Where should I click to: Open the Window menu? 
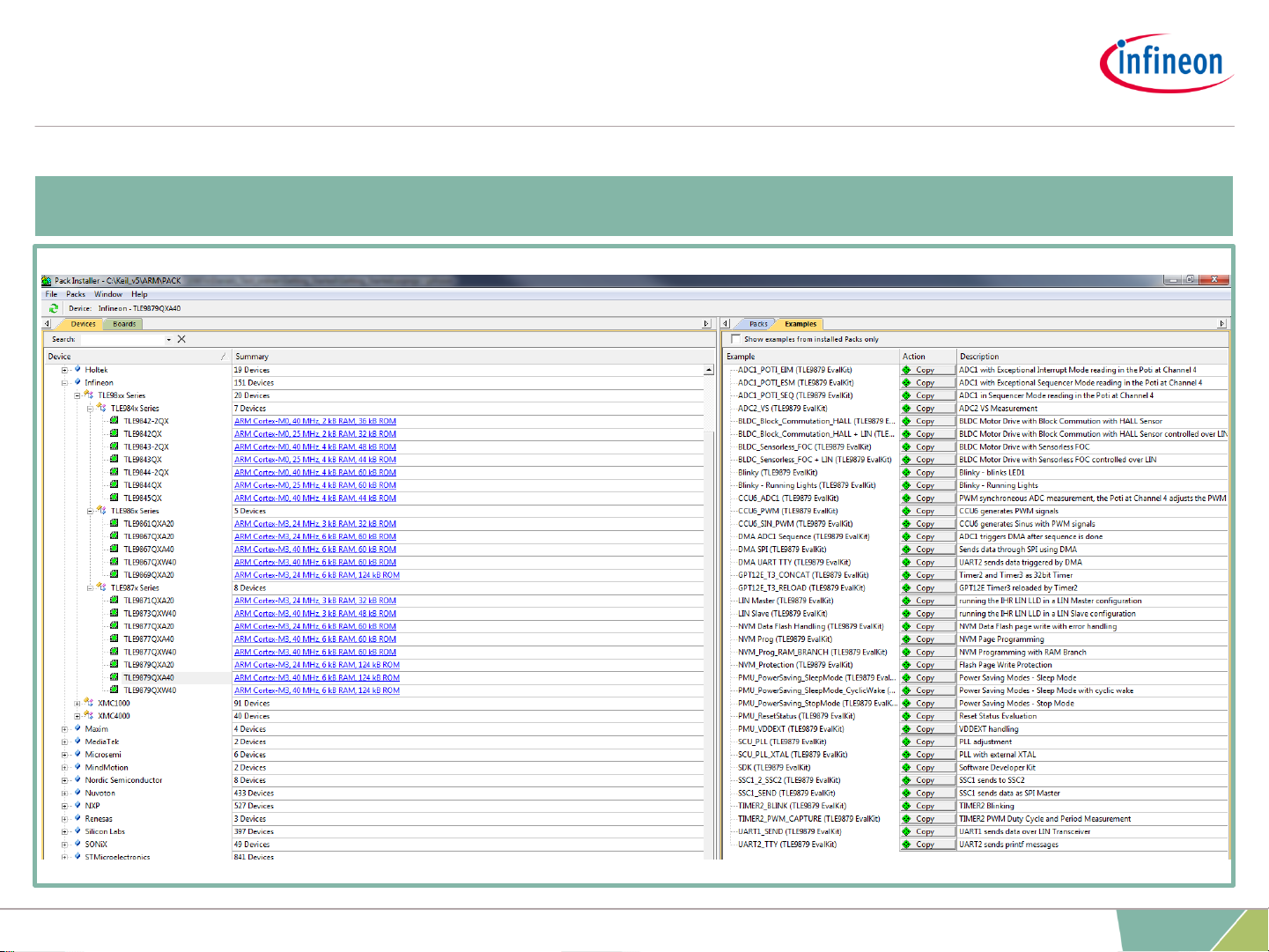point(108,294)
